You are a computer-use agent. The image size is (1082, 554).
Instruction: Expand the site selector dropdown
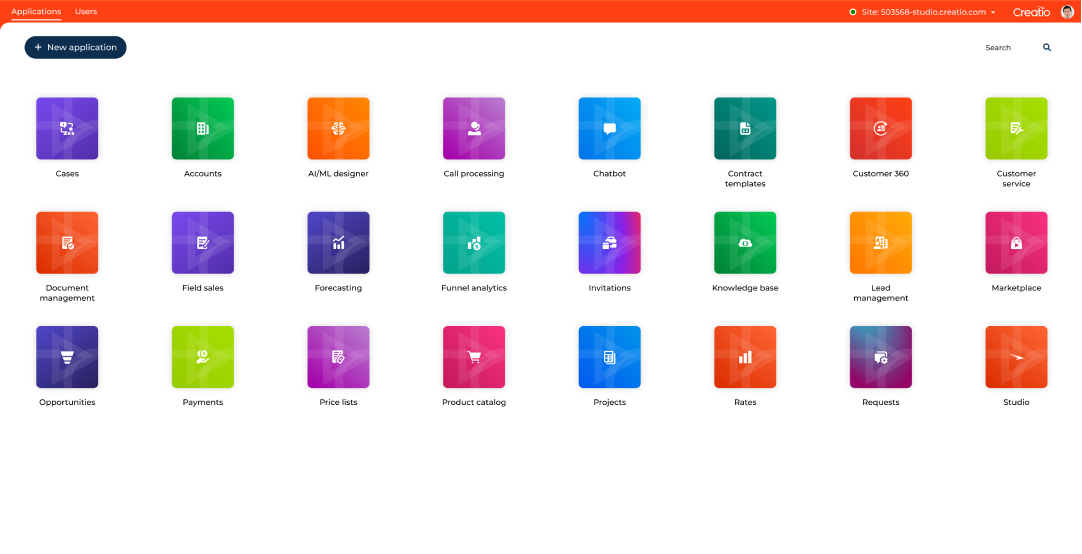click(993, 12)
